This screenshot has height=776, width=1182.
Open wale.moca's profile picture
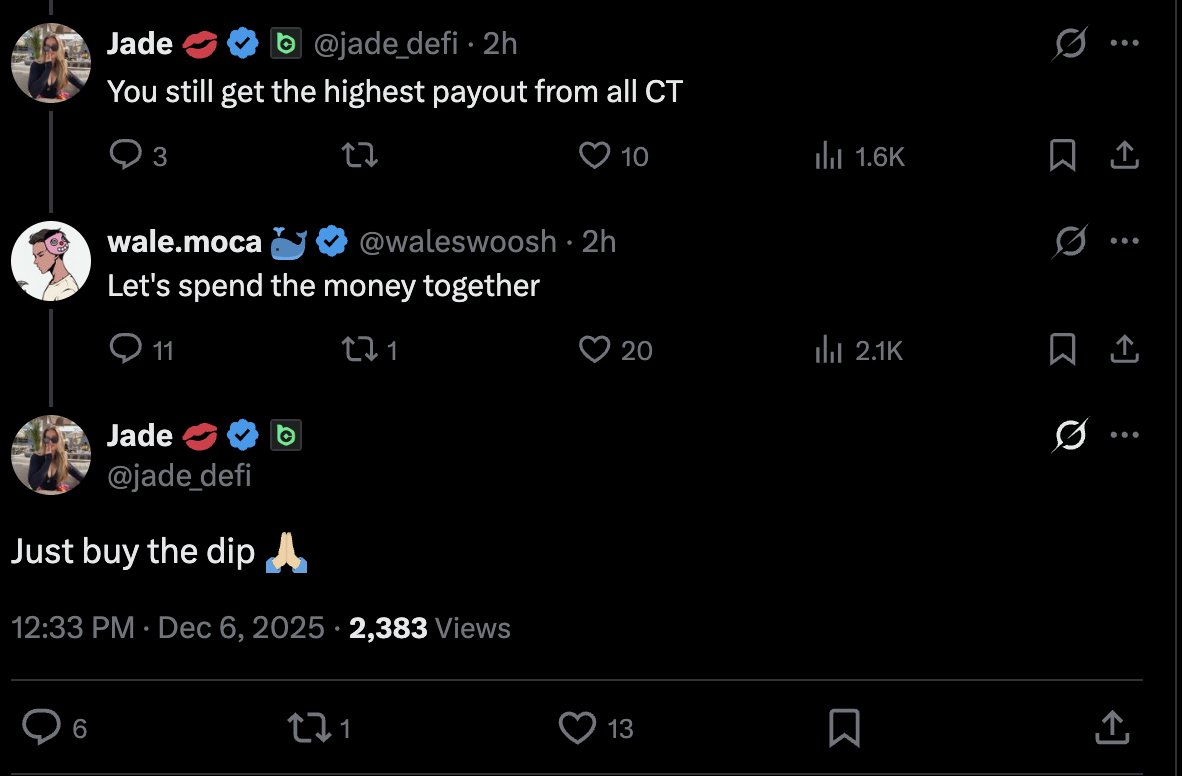[x=51, y=260]
